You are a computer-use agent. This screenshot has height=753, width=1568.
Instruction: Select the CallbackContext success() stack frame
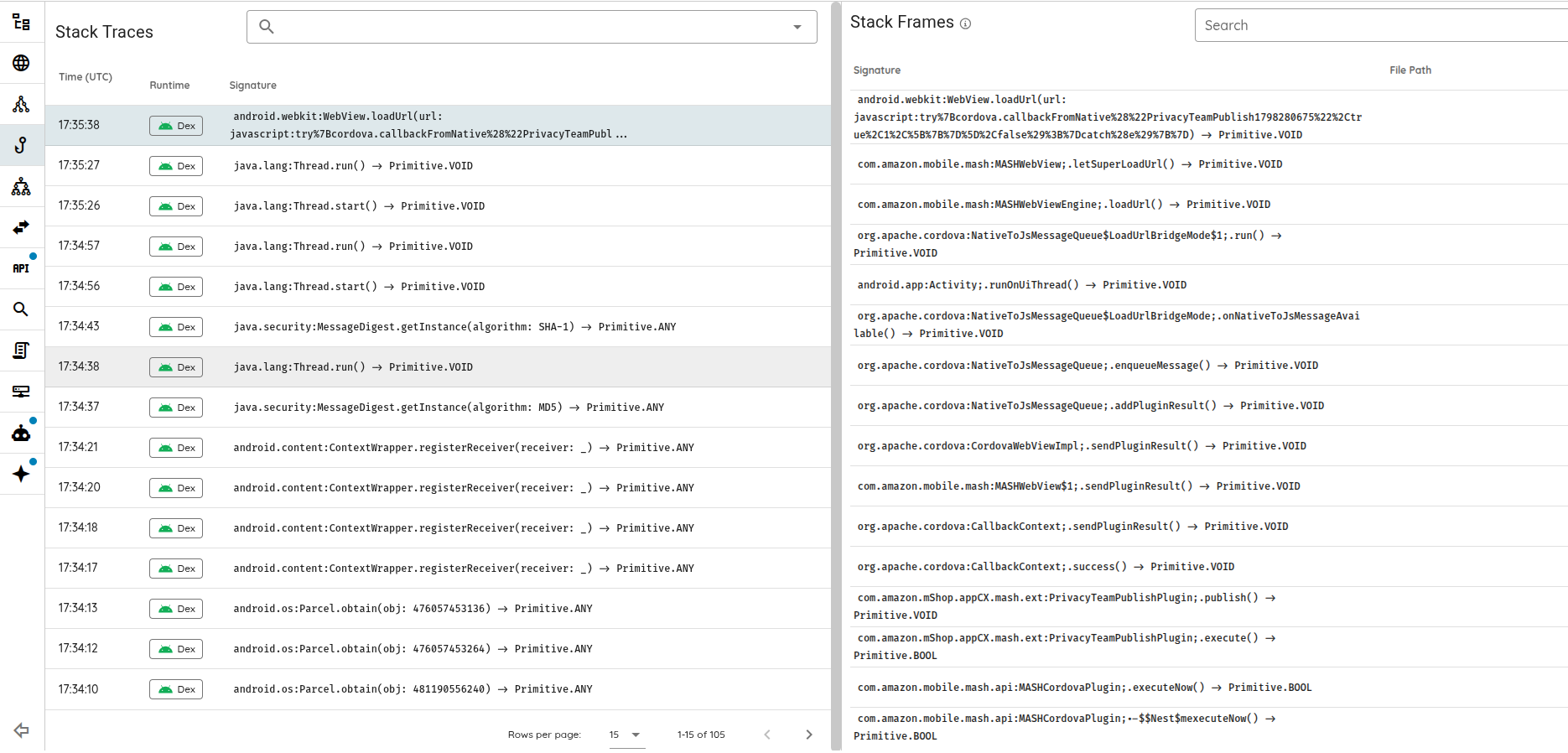click(1045, 567)
